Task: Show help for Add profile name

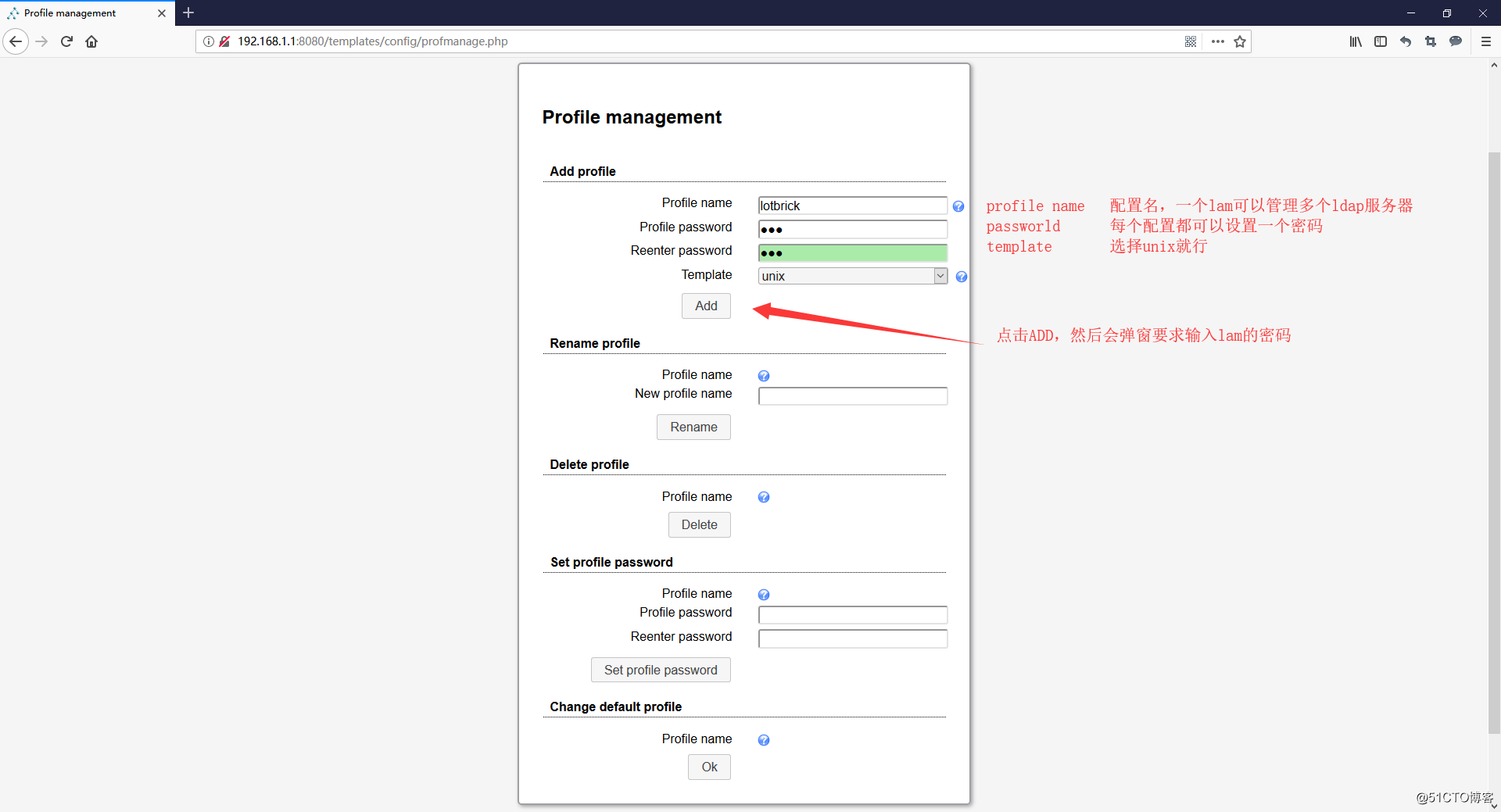Action: [x=958, y=206]
